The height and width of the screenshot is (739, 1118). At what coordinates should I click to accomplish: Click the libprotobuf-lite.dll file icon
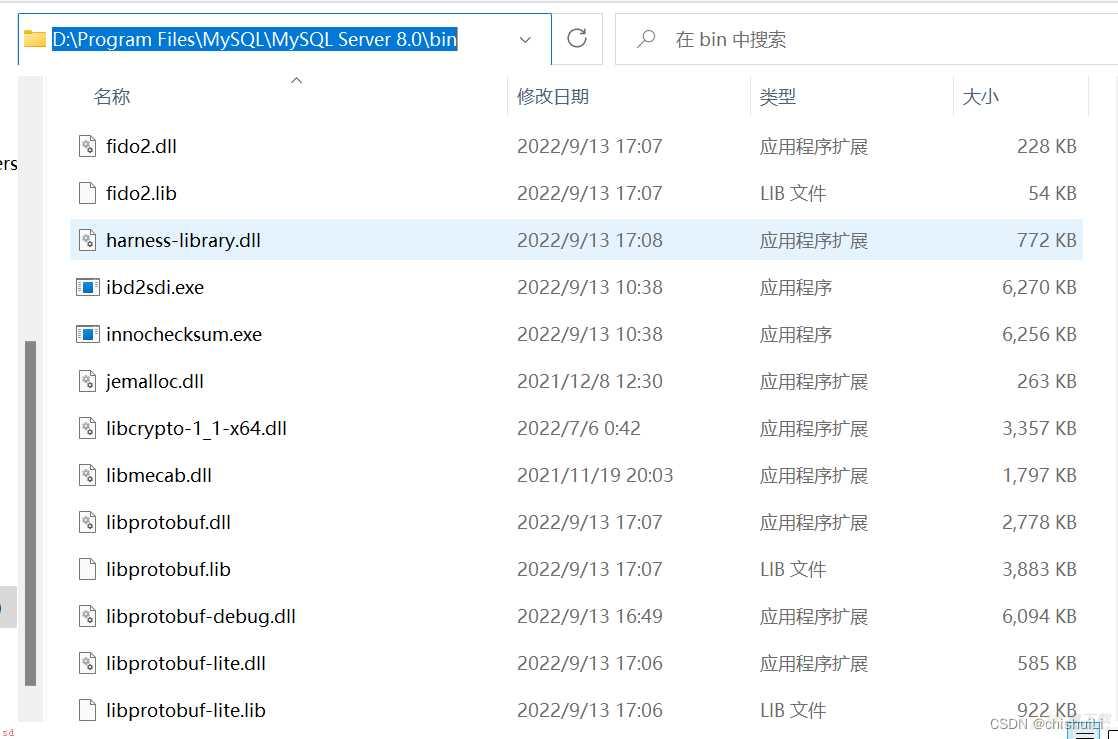click(87, 664)
